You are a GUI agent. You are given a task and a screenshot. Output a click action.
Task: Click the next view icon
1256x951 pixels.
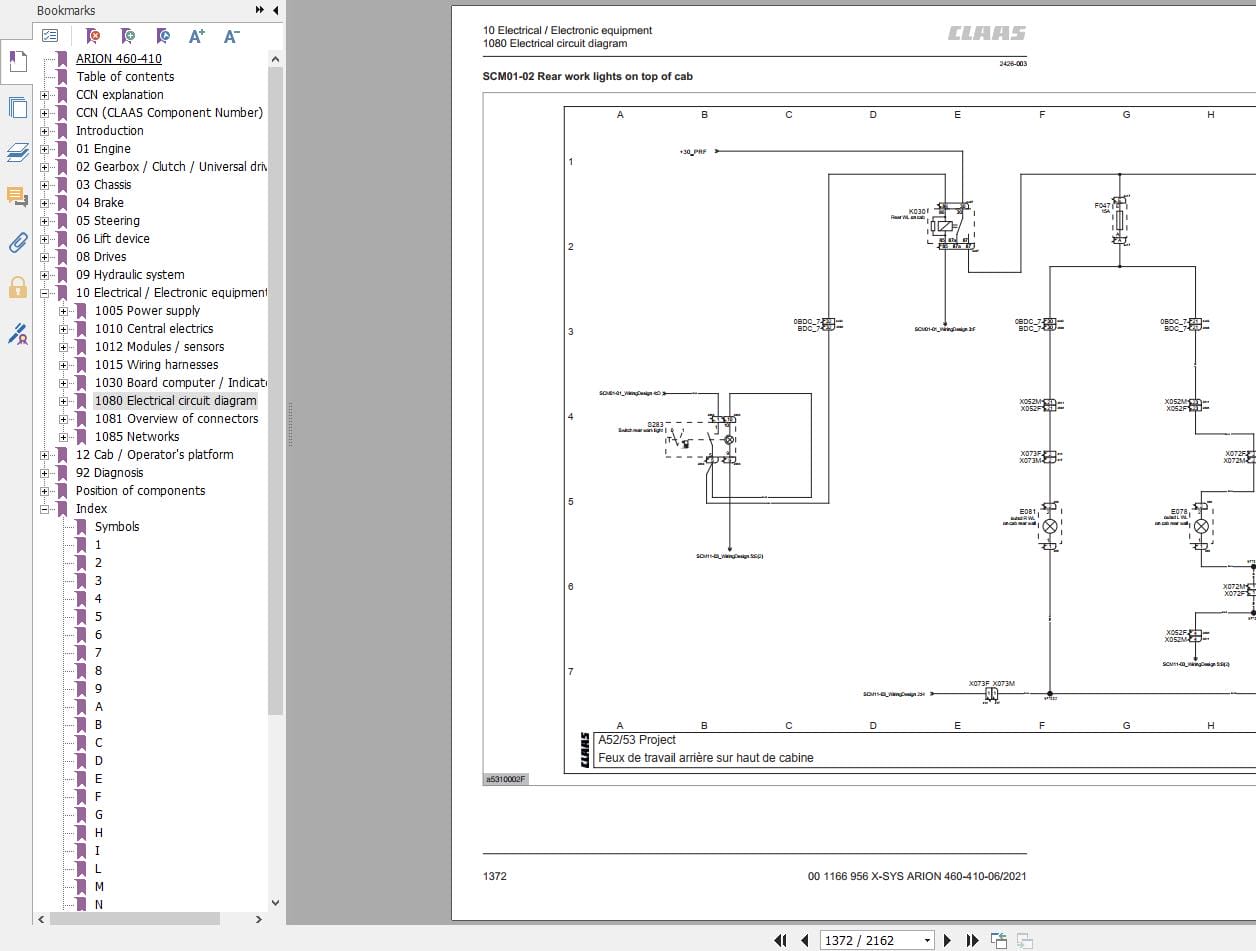click(x=1024, y=940)
